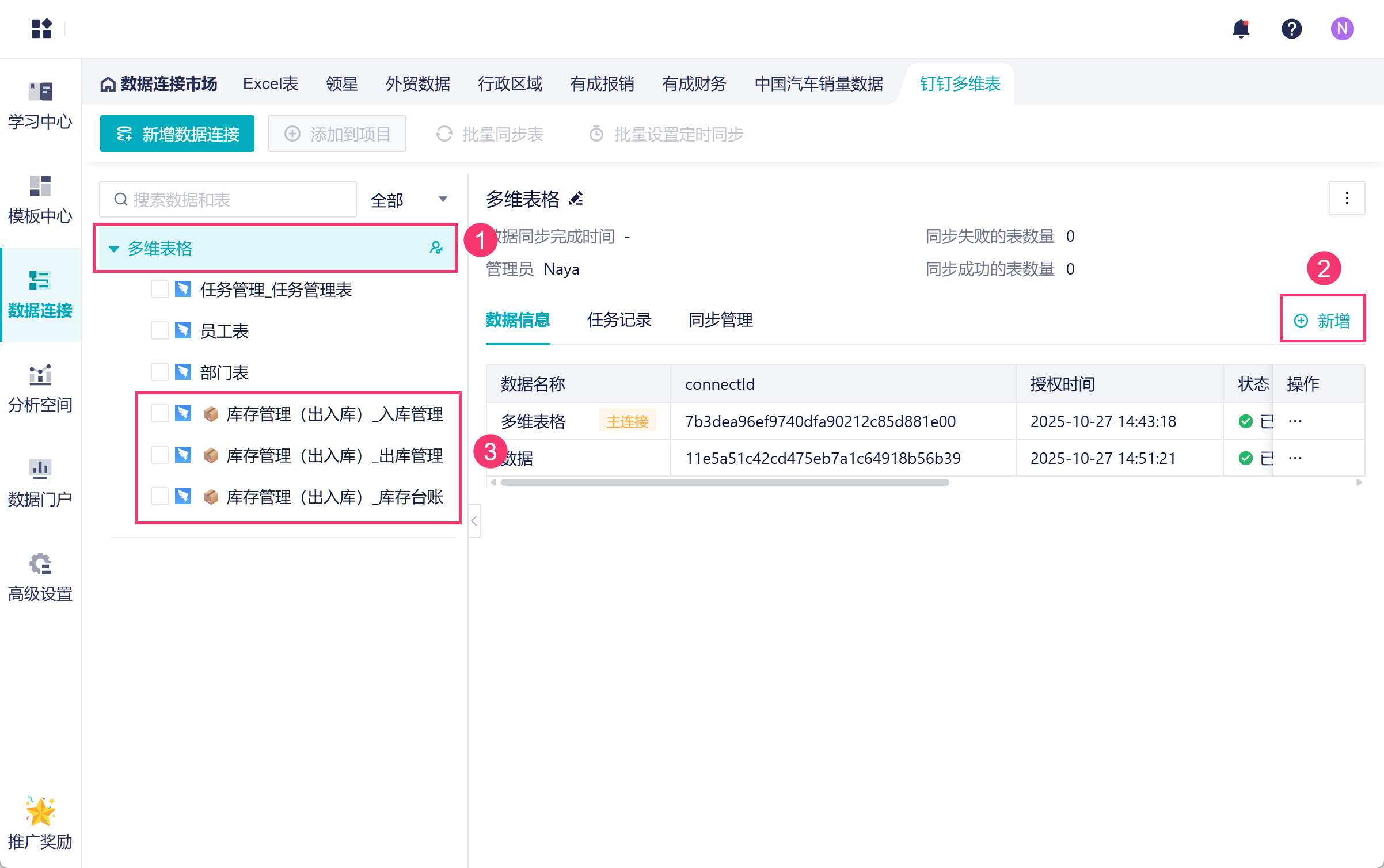The height and width of the screenshot is (868, 1384).
Task: Switch to the 同步管理 tab
Action: click(x=720, y=320)
